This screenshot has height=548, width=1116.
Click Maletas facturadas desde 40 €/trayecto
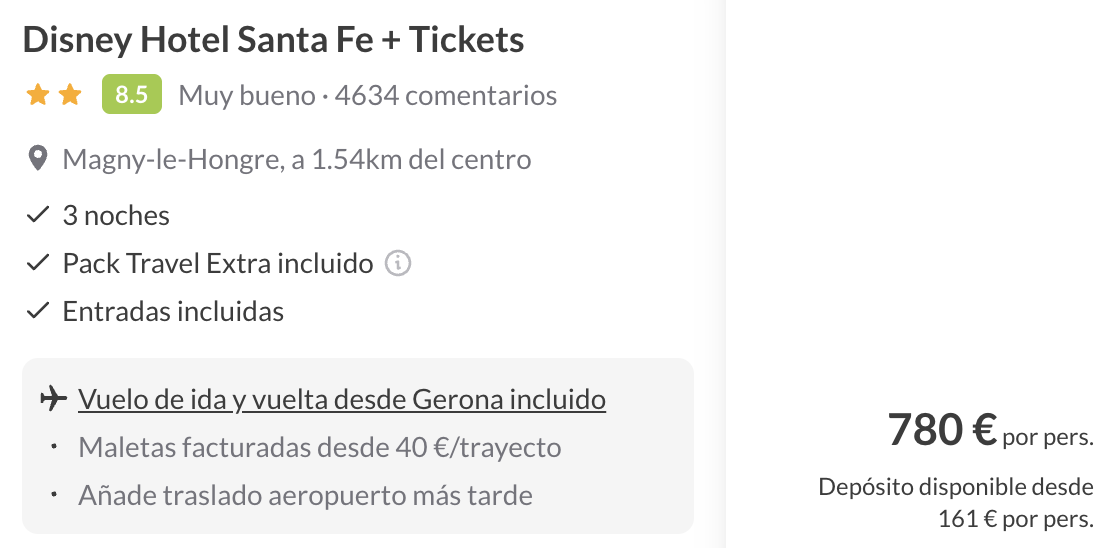tap(320, 447)
